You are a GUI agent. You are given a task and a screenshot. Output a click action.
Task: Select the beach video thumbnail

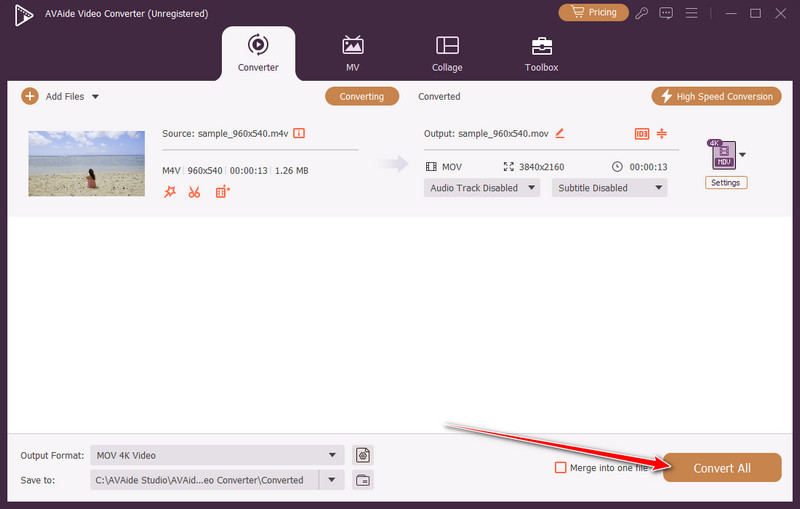[x=86, y=163]
